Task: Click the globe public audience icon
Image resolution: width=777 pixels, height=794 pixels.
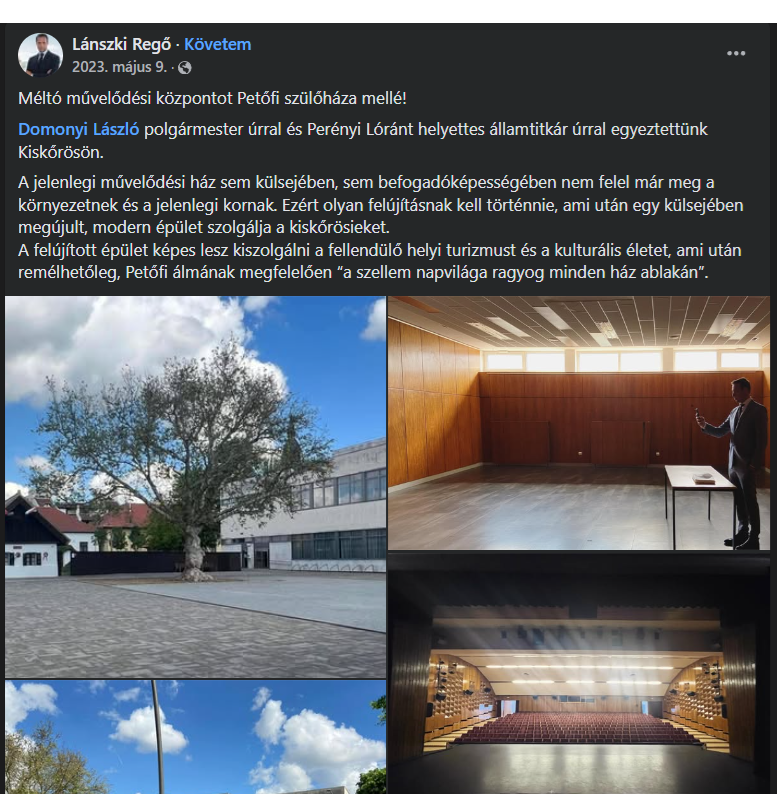Action: tap(184, 67)
